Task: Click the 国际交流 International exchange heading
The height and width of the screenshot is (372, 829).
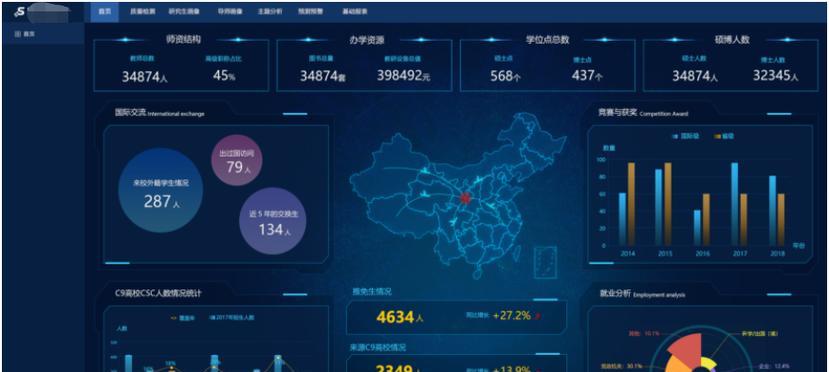Action: [x=160, y=113]
